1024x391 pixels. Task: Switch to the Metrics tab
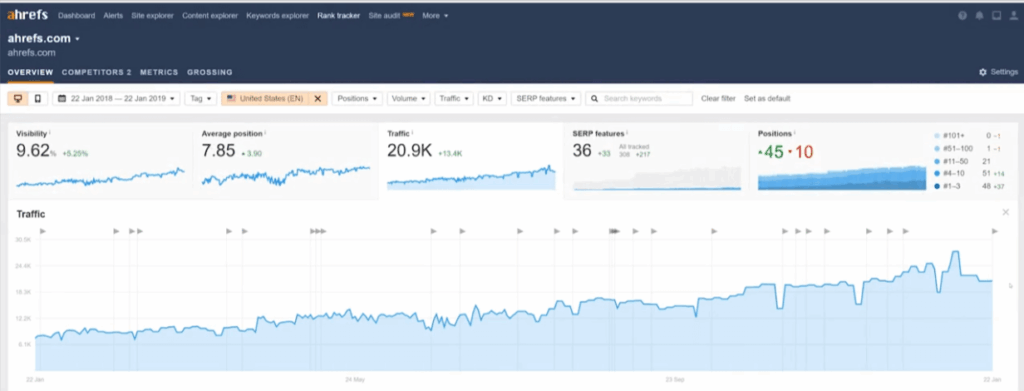pos(159,72)
